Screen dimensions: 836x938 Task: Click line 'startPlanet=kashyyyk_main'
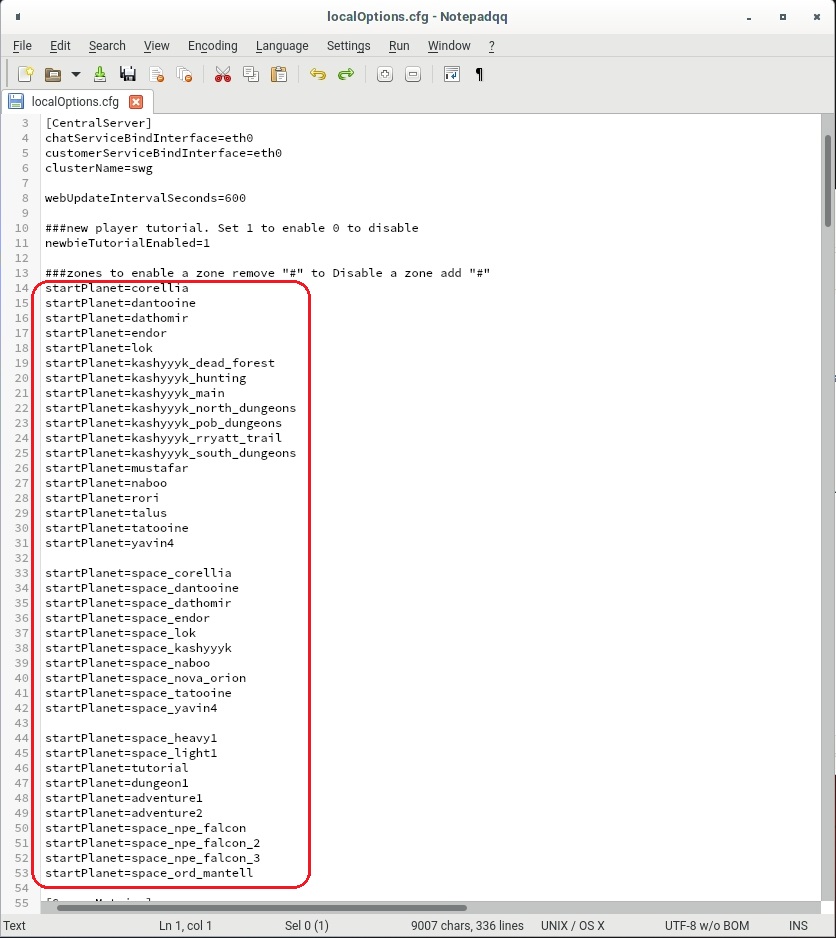click(135, 393)
